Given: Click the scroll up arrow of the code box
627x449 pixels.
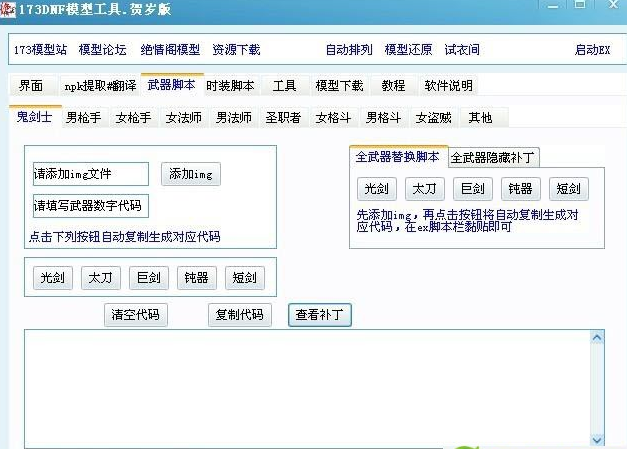Looking at the screenshot, I should [x=597, y=338].
